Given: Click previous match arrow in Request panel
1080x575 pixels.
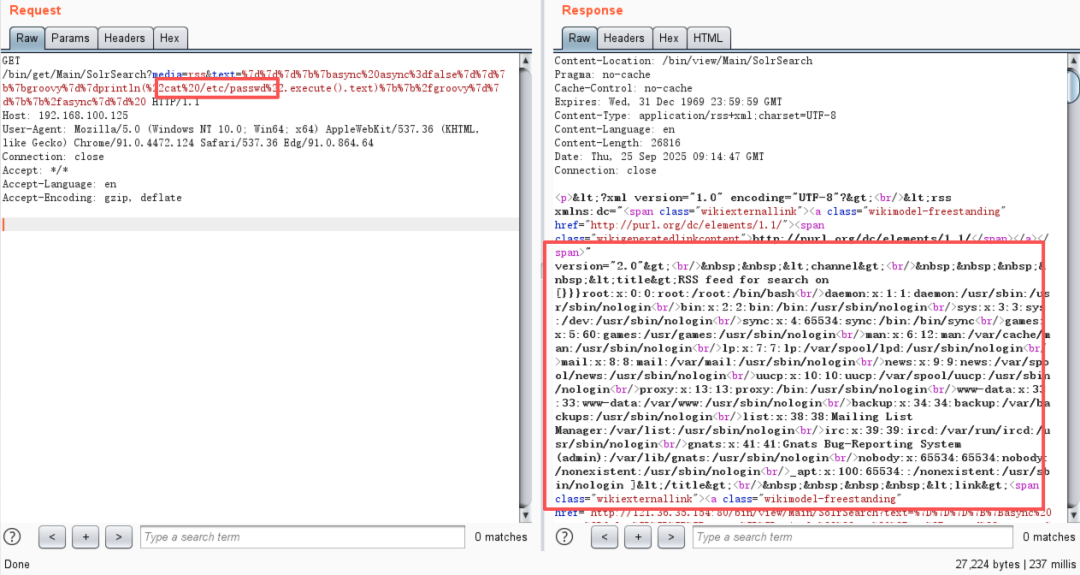Looking at the screenshot, I should click(x=53, y=537).
